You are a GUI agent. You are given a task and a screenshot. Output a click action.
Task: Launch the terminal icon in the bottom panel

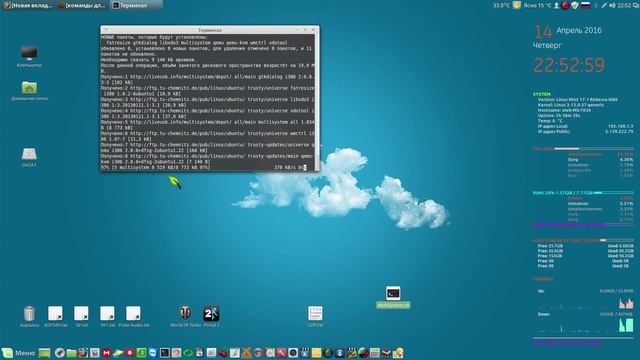pos(165,353)
